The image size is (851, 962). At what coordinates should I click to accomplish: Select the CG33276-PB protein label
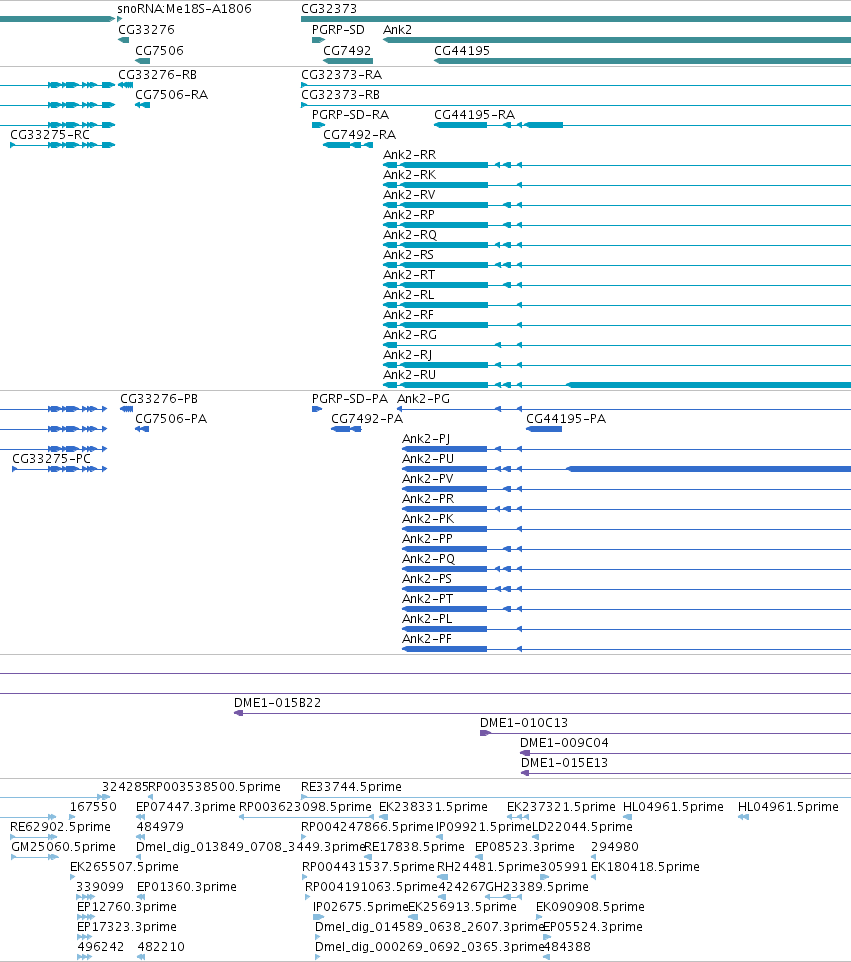click(x=159, y=399)
